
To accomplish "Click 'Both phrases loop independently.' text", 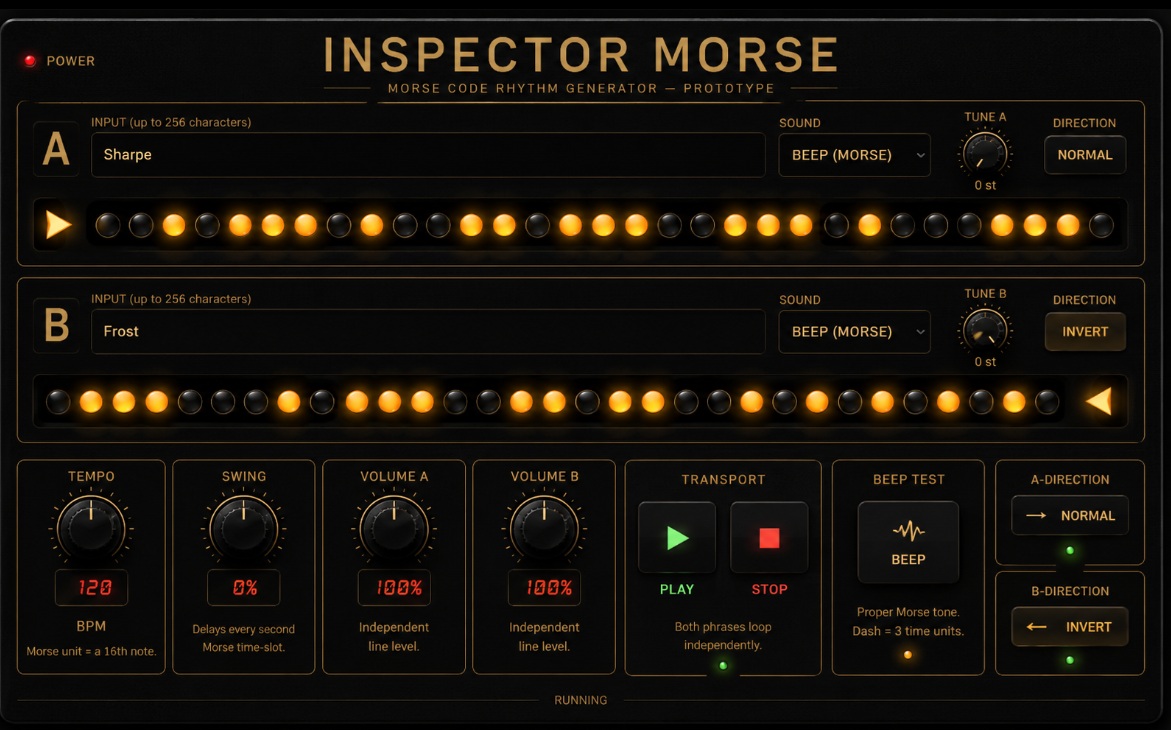I will 723,636.
